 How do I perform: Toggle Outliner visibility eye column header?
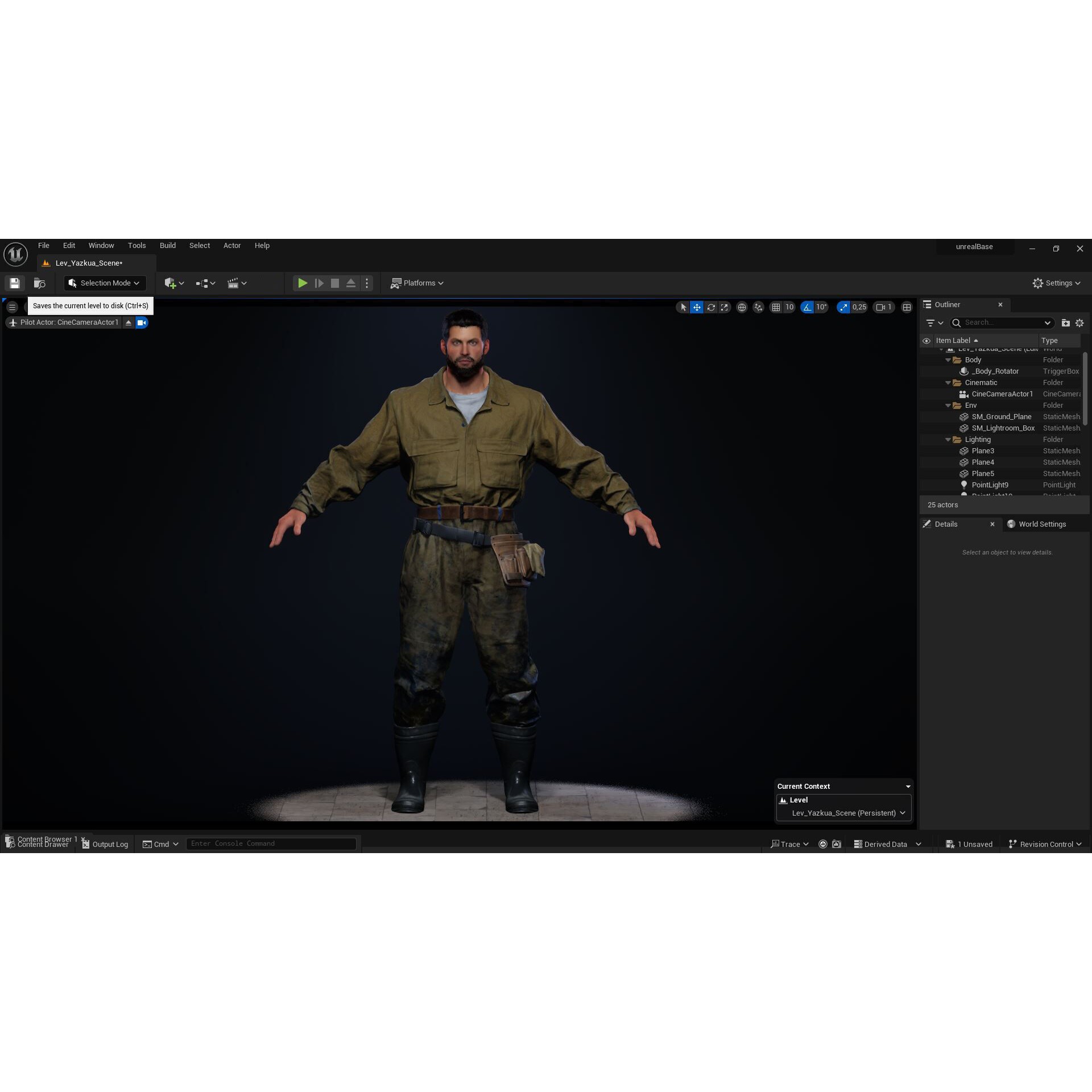[926, 341]
